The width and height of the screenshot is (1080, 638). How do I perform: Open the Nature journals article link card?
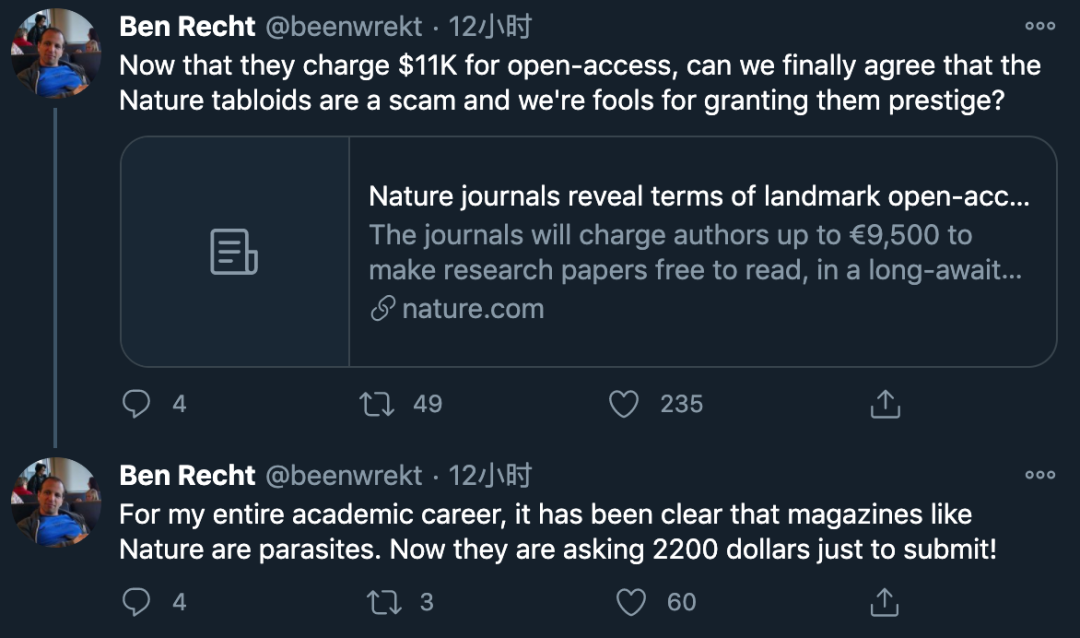(x=700, y=251)
